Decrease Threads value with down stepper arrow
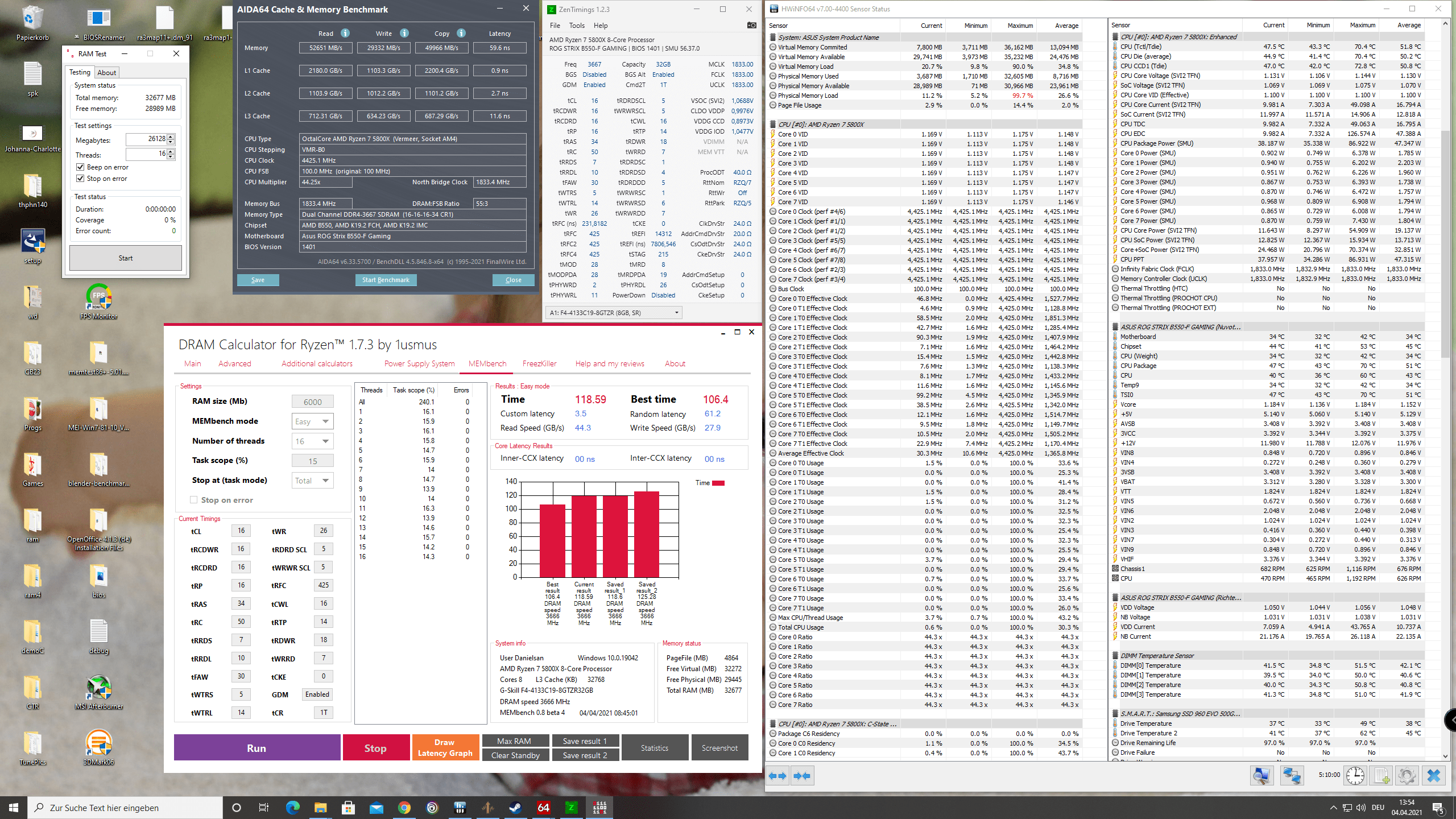The height and width of the screenshot is (819, 1456). pyautogui.click(x=171, y=157)
